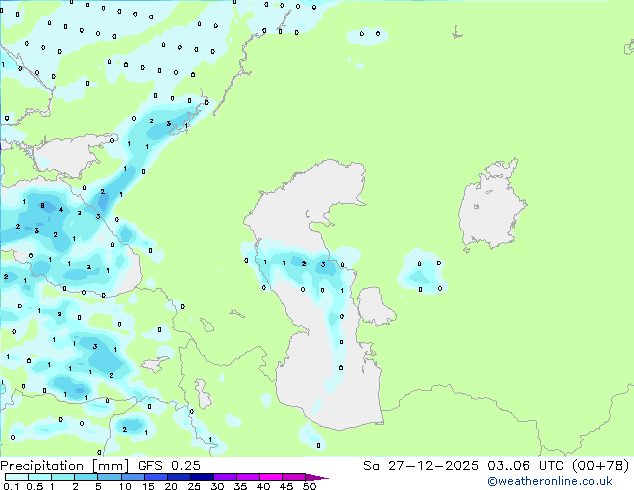The height and width of the screenshot is (490, 634).
Task: Click the legend label '0.1'
Action: coord(11,486)
